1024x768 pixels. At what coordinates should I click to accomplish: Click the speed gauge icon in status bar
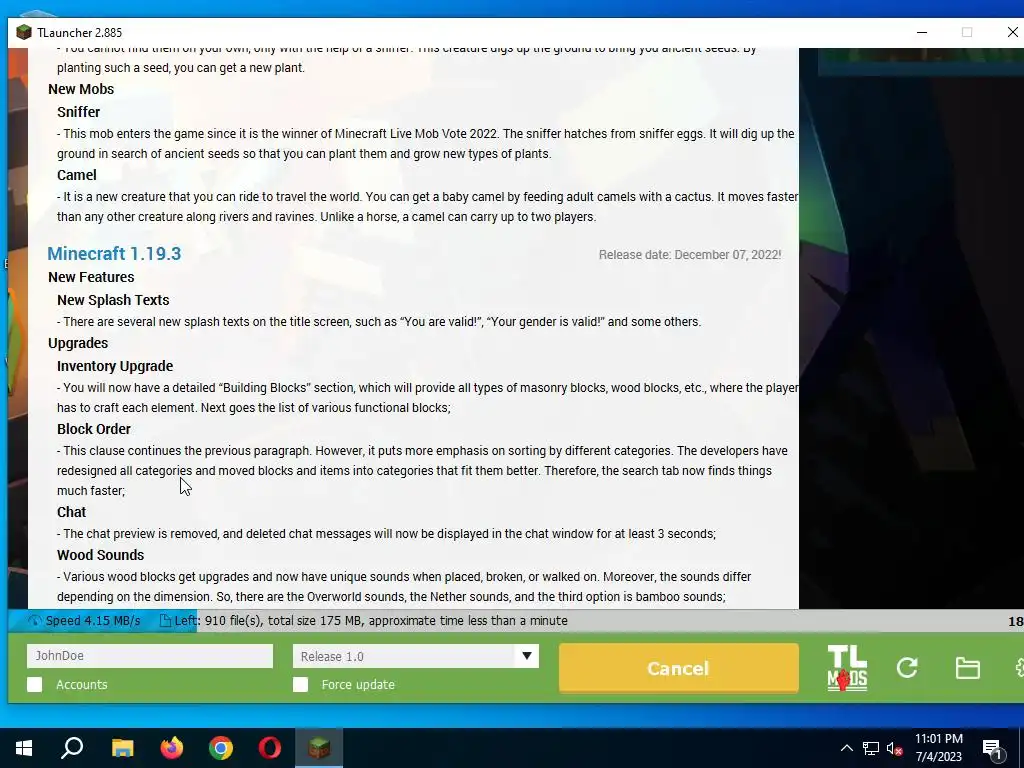tap(35, 620)
